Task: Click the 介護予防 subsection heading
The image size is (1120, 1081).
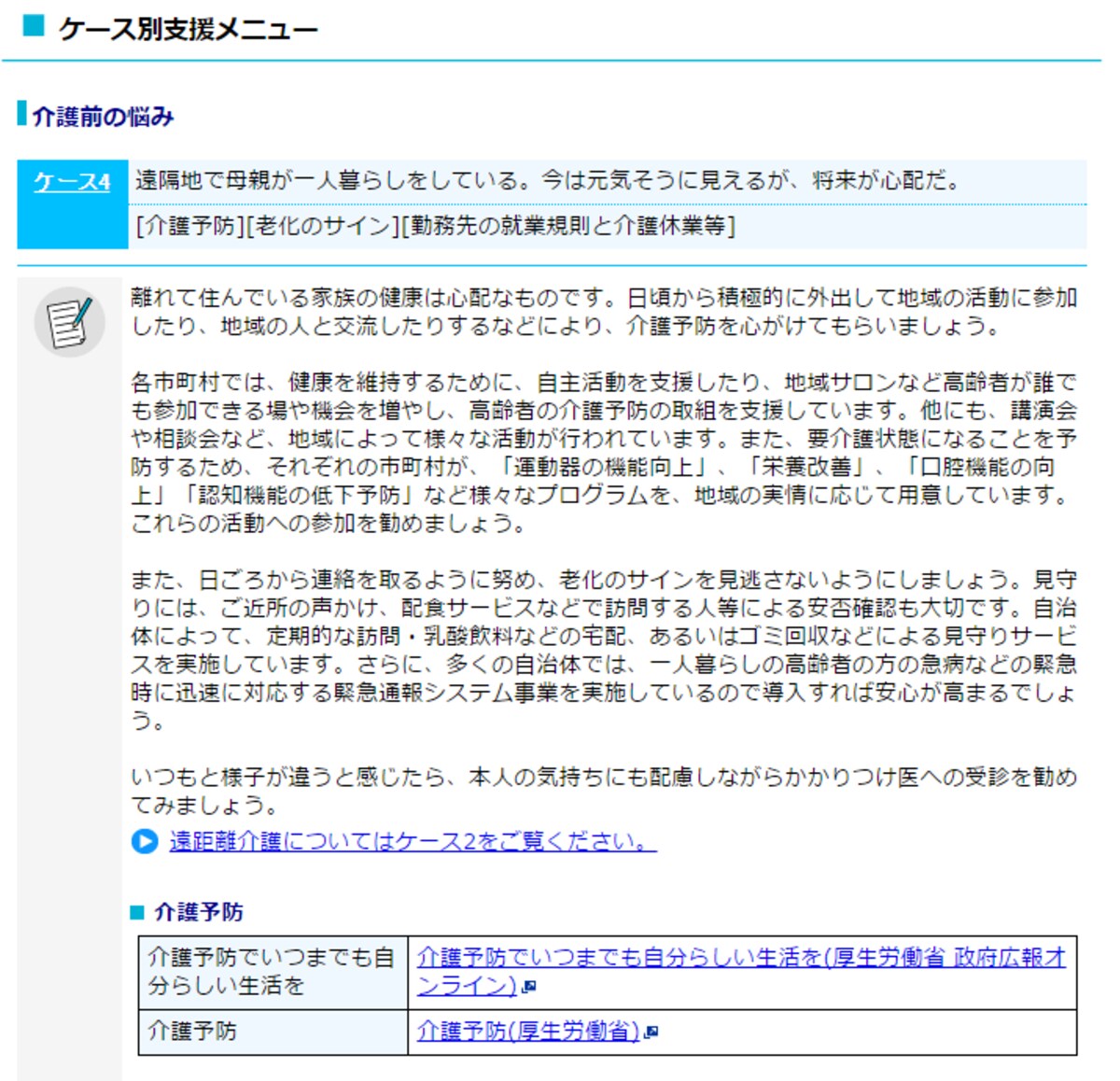Action: click(199, 912)
